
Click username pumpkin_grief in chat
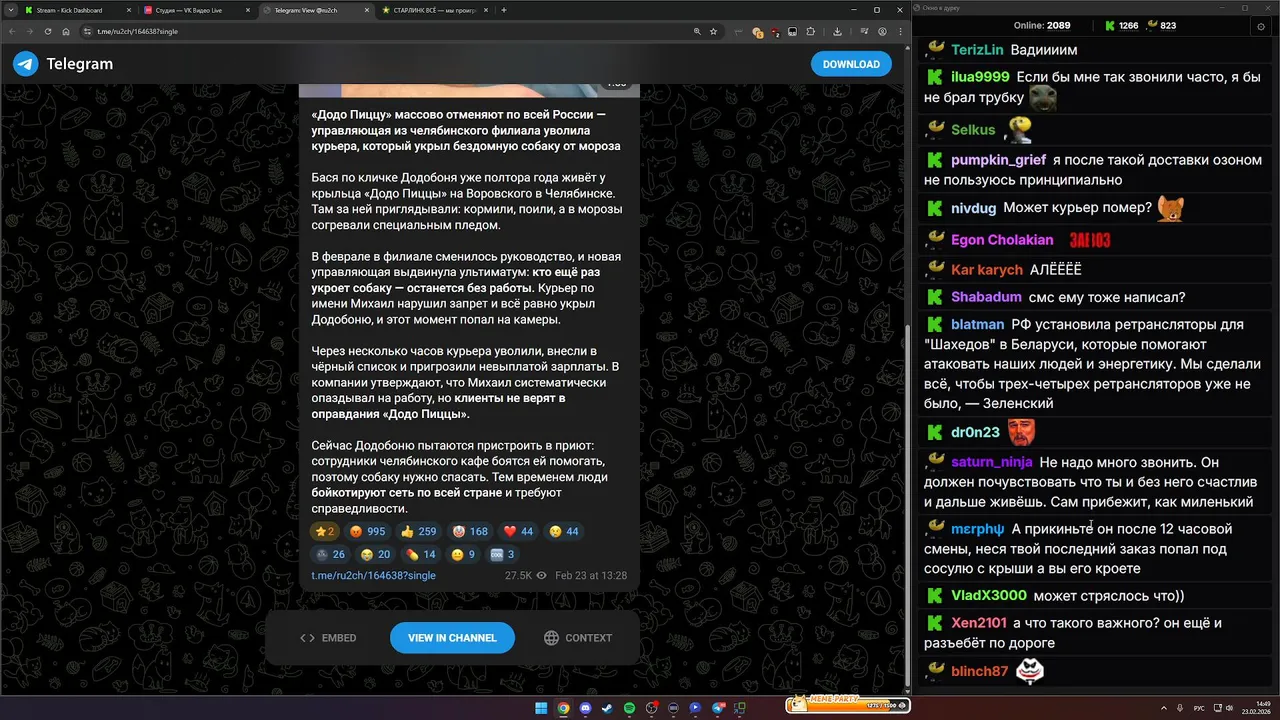click(998, 160)
